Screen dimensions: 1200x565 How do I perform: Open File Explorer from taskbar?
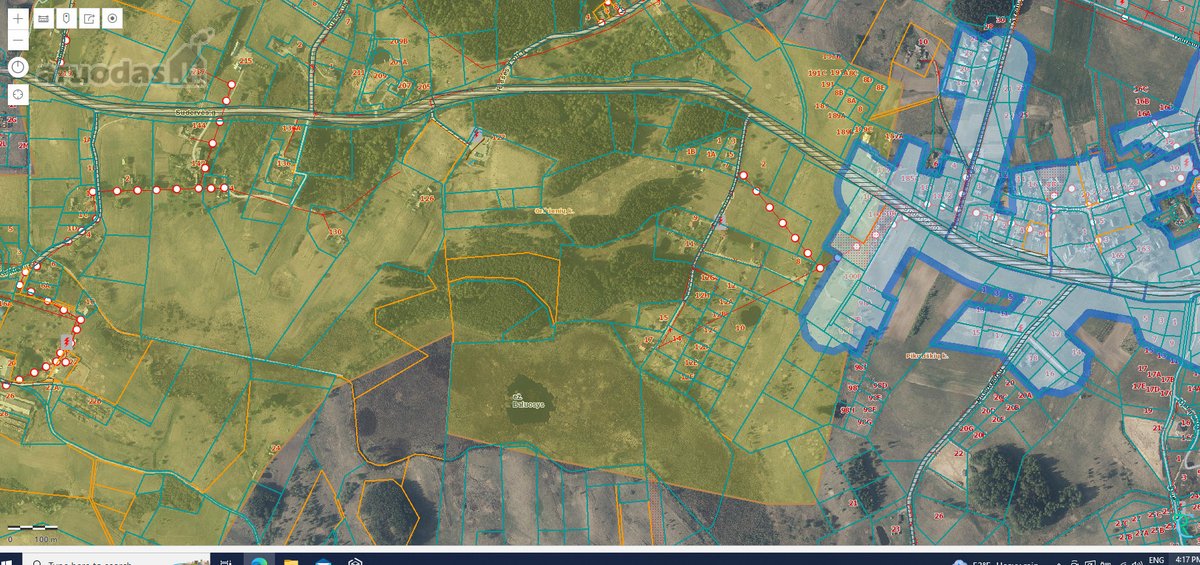tap(290, 561)
